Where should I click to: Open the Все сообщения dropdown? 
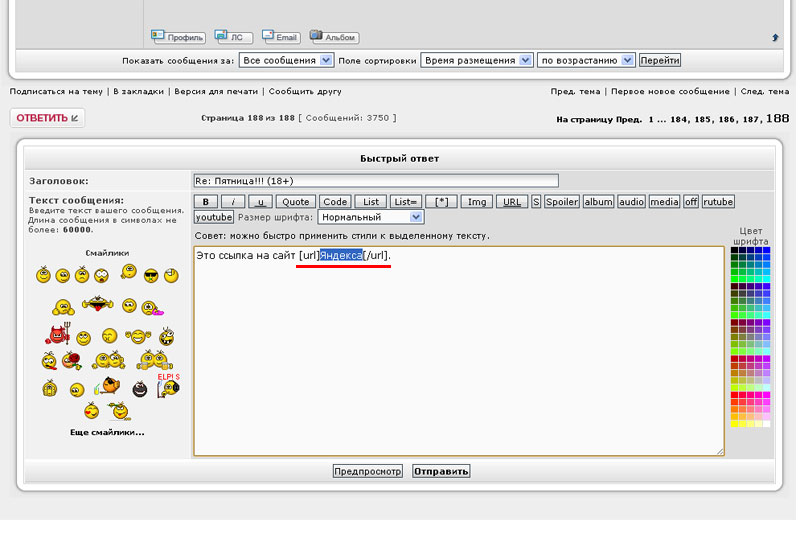(x=287, y=60)
